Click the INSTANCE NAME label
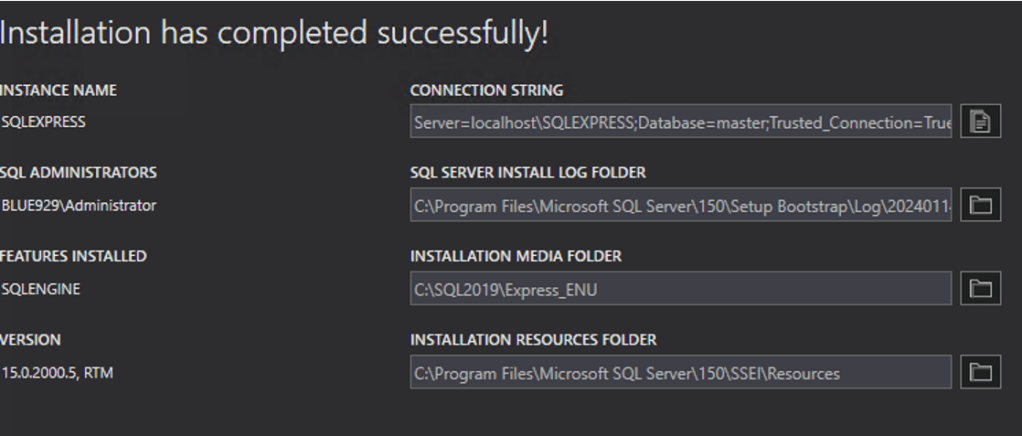The width and height of the screenshot is (1022, 436). click(58, 90)
